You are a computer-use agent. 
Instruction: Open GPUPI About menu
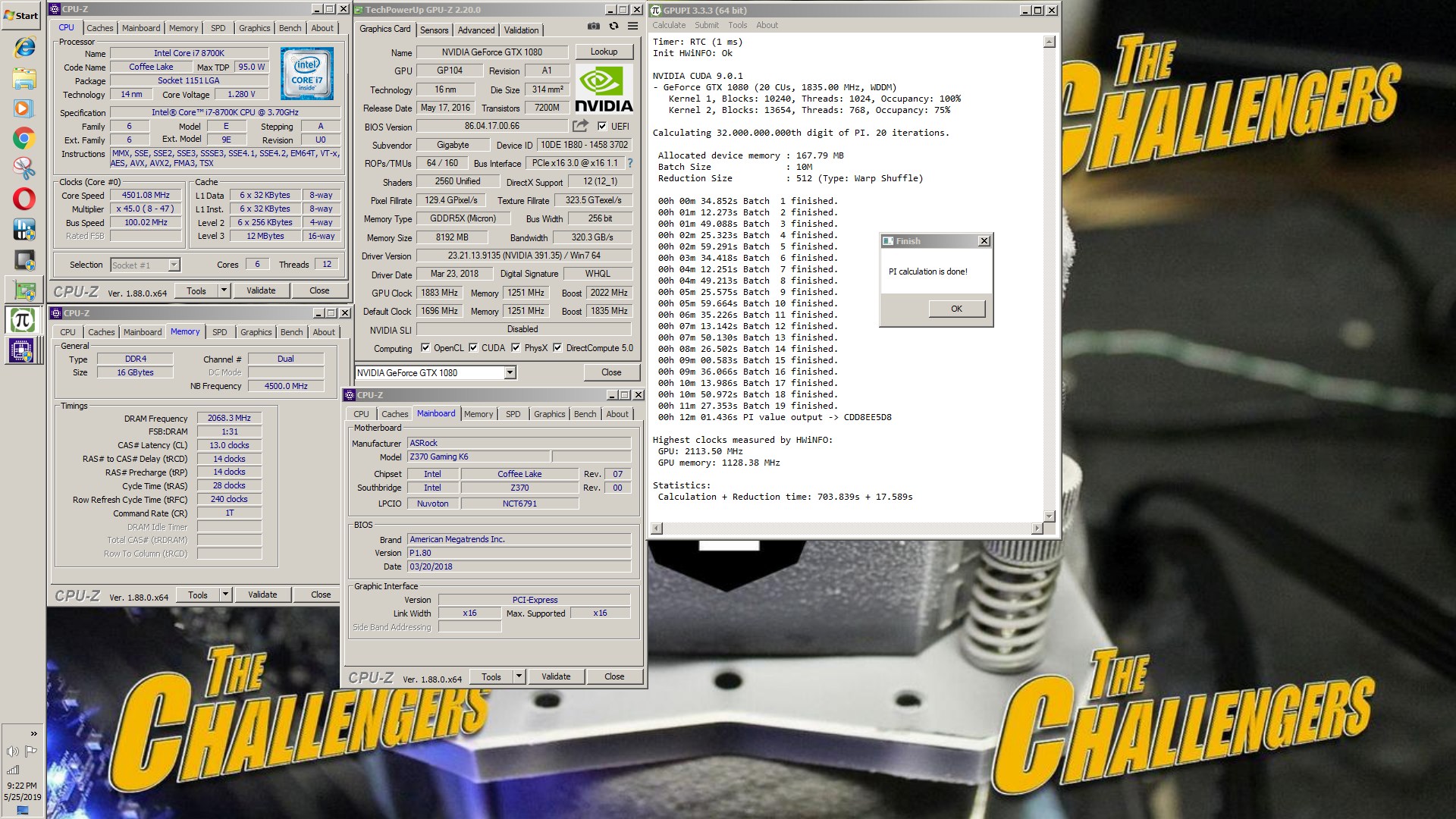click(767, 25)
